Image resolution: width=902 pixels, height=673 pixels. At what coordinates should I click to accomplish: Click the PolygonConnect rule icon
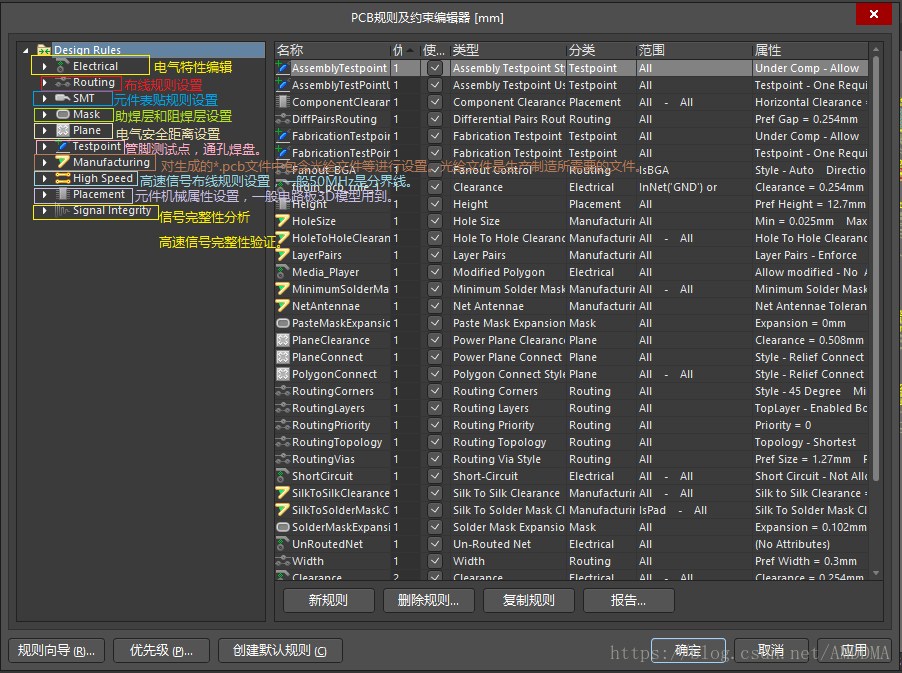click(x=282, y=374)
